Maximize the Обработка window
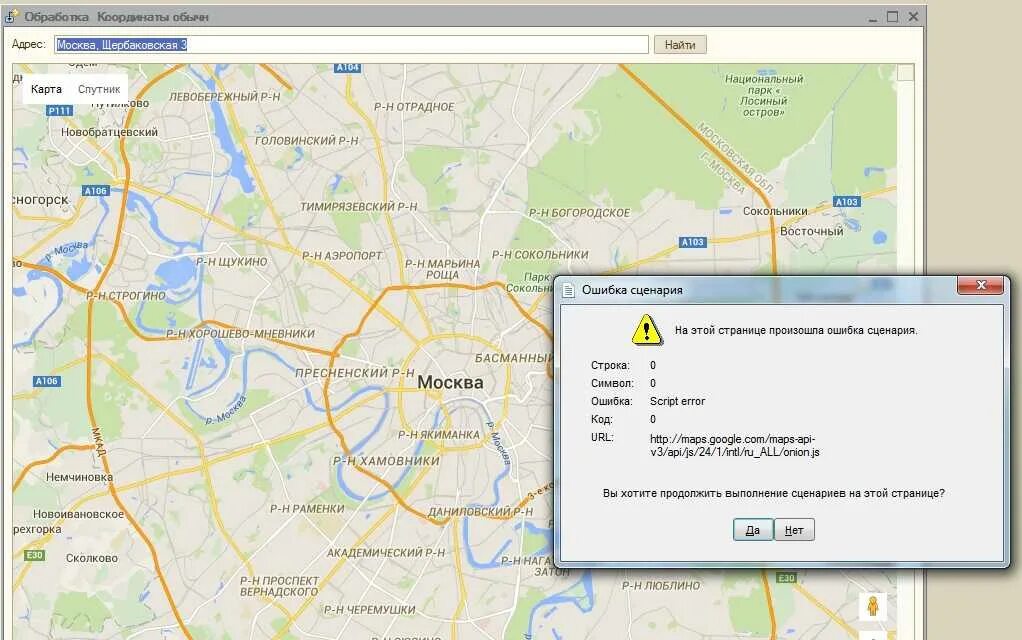The width and height of the screenshot is (1022, 640). tap(893, 17)
